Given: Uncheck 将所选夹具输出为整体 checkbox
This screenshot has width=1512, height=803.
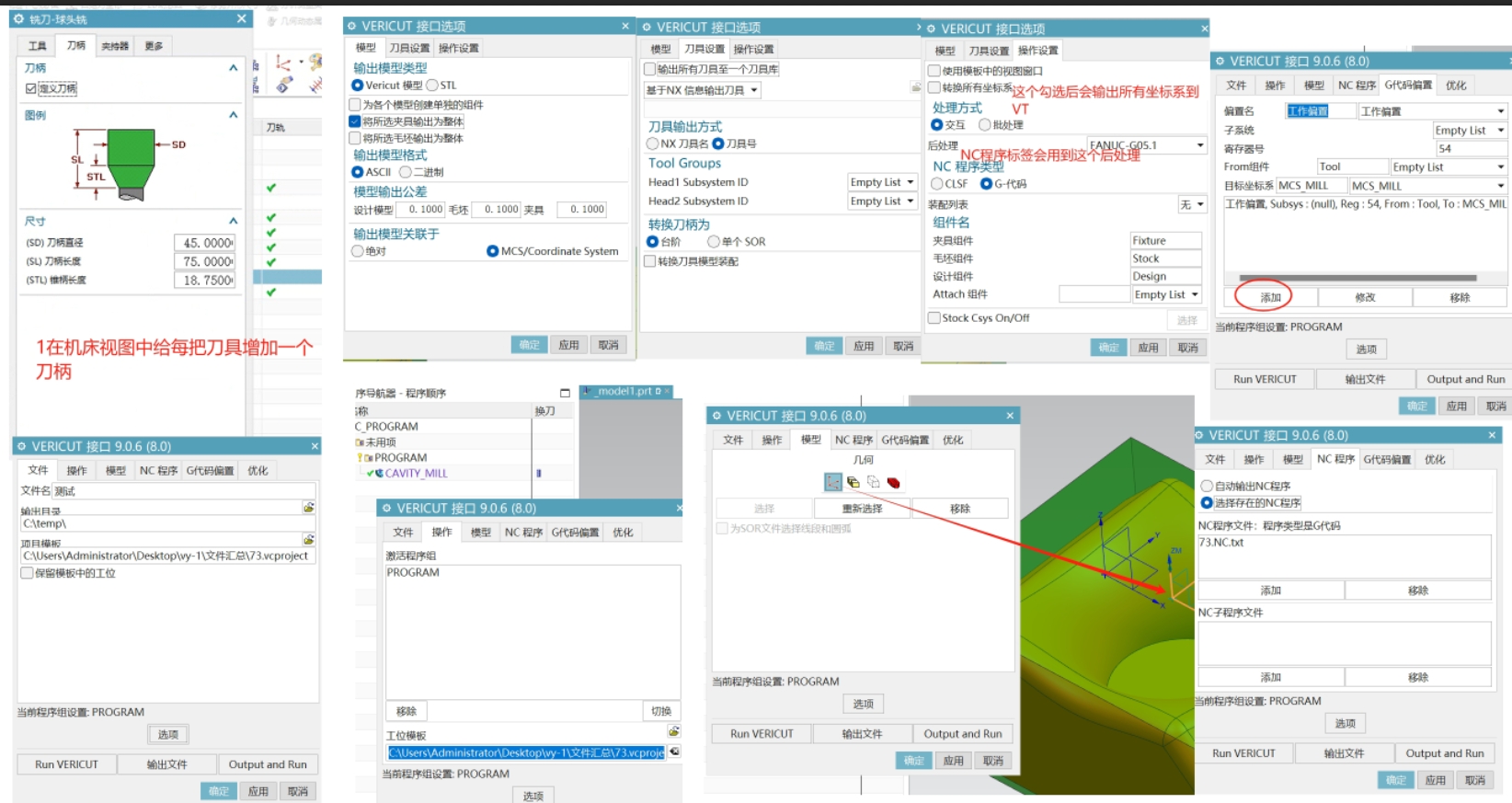Looking at the screenshot, I should click(355, 121).
